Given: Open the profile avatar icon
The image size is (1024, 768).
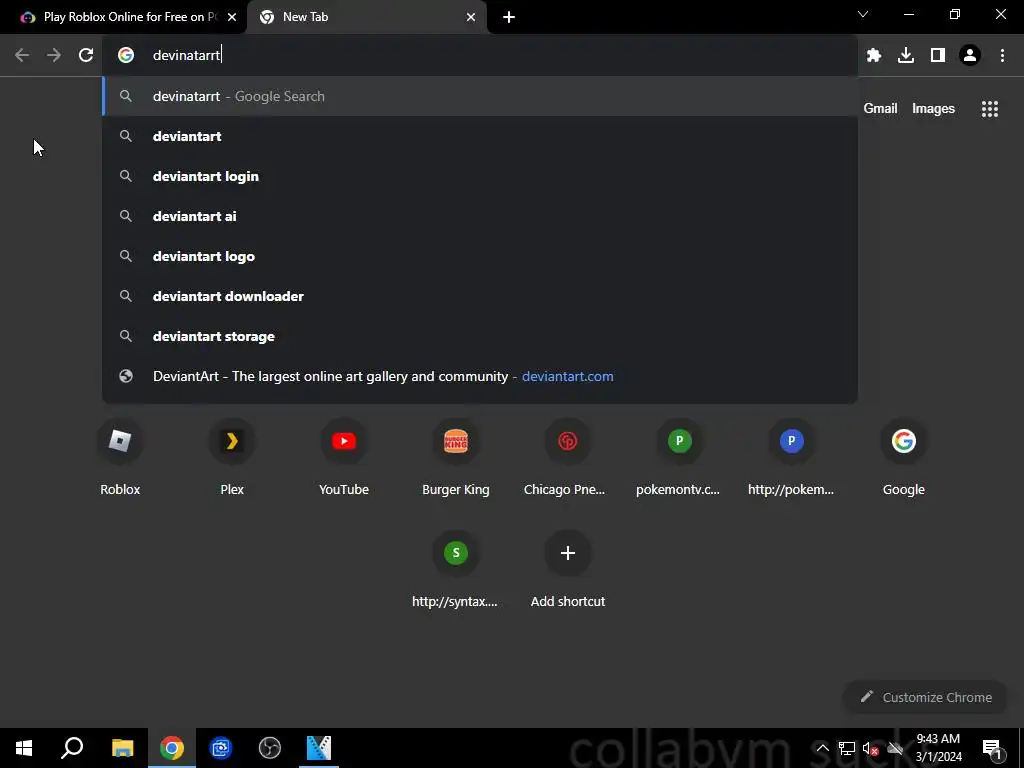Looking at the screenshot, I should tap(970, 55).
